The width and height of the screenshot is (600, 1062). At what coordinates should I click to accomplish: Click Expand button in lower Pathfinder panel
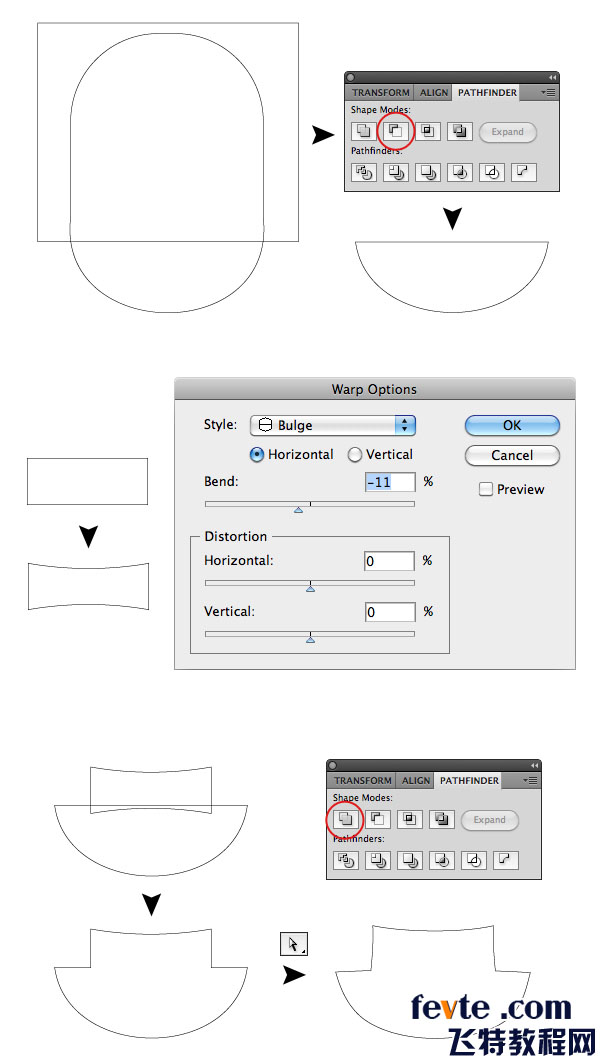click(x=490, y=820)
